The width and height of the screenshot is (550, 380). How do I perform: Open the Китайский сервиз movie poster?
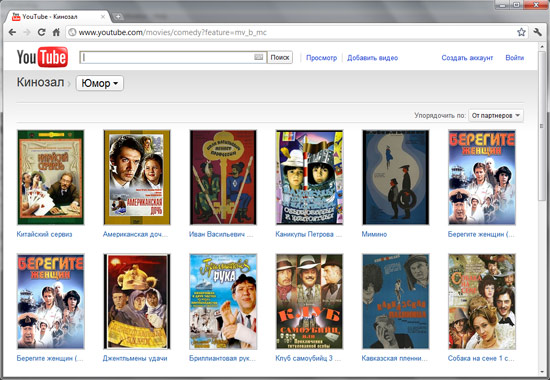(51, 177)
